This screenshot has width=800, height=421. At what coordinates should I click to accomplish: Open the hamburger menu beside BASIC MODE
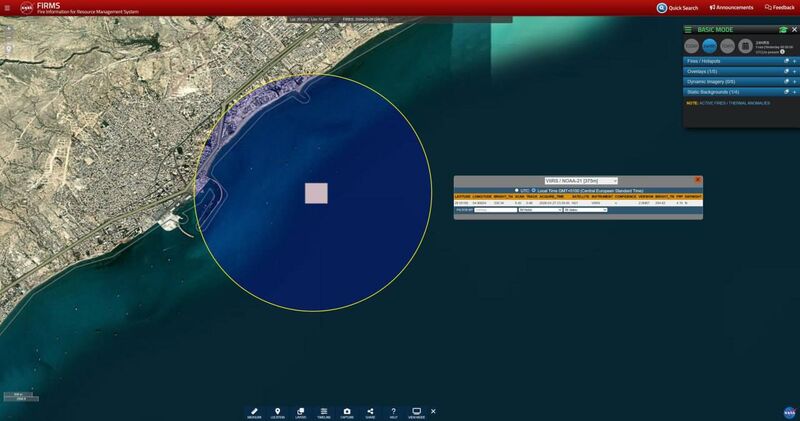[688, 30]
